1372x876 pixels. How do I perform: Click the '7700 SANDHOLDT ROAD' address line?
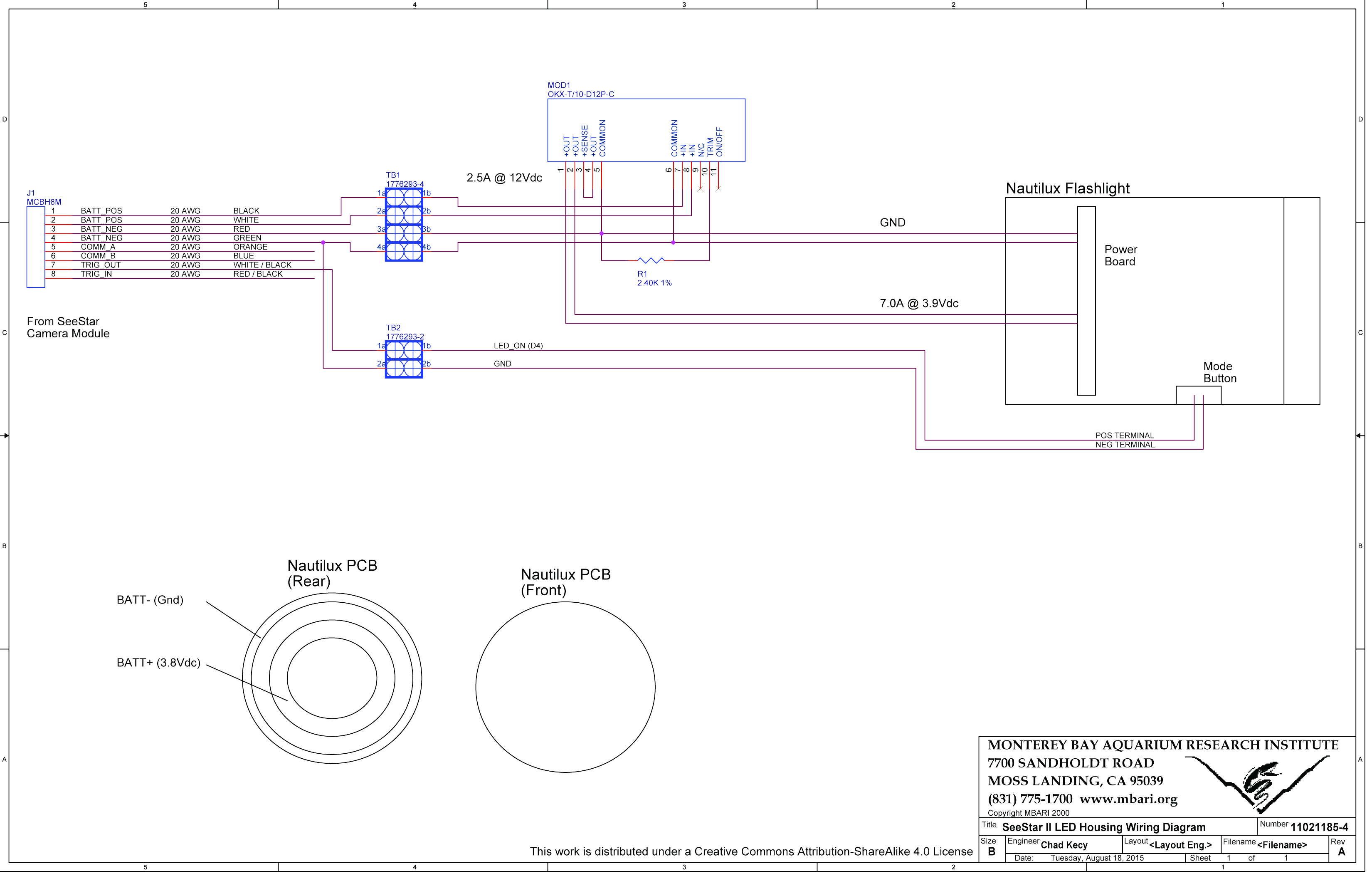[x=1071, y=763]
